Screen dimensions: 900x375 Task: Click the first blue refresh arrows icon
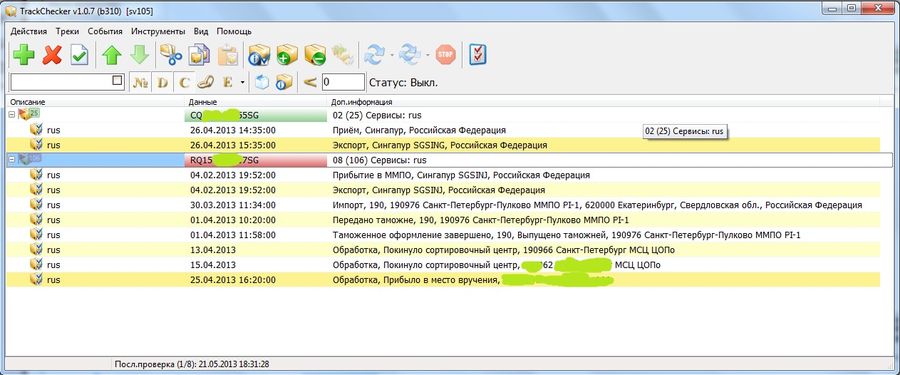374,55
